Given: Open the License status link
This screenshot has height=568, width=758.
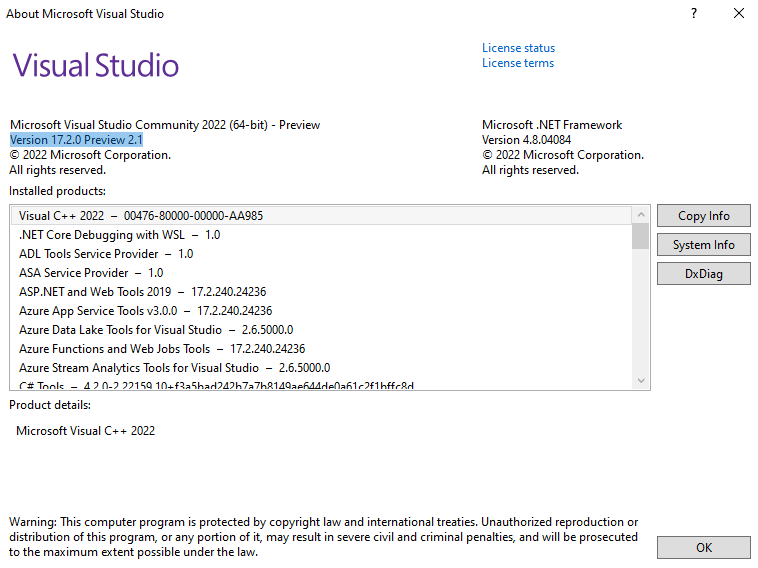Looking at the screenshot, I should pyautogui.click(x=518, y=48).
